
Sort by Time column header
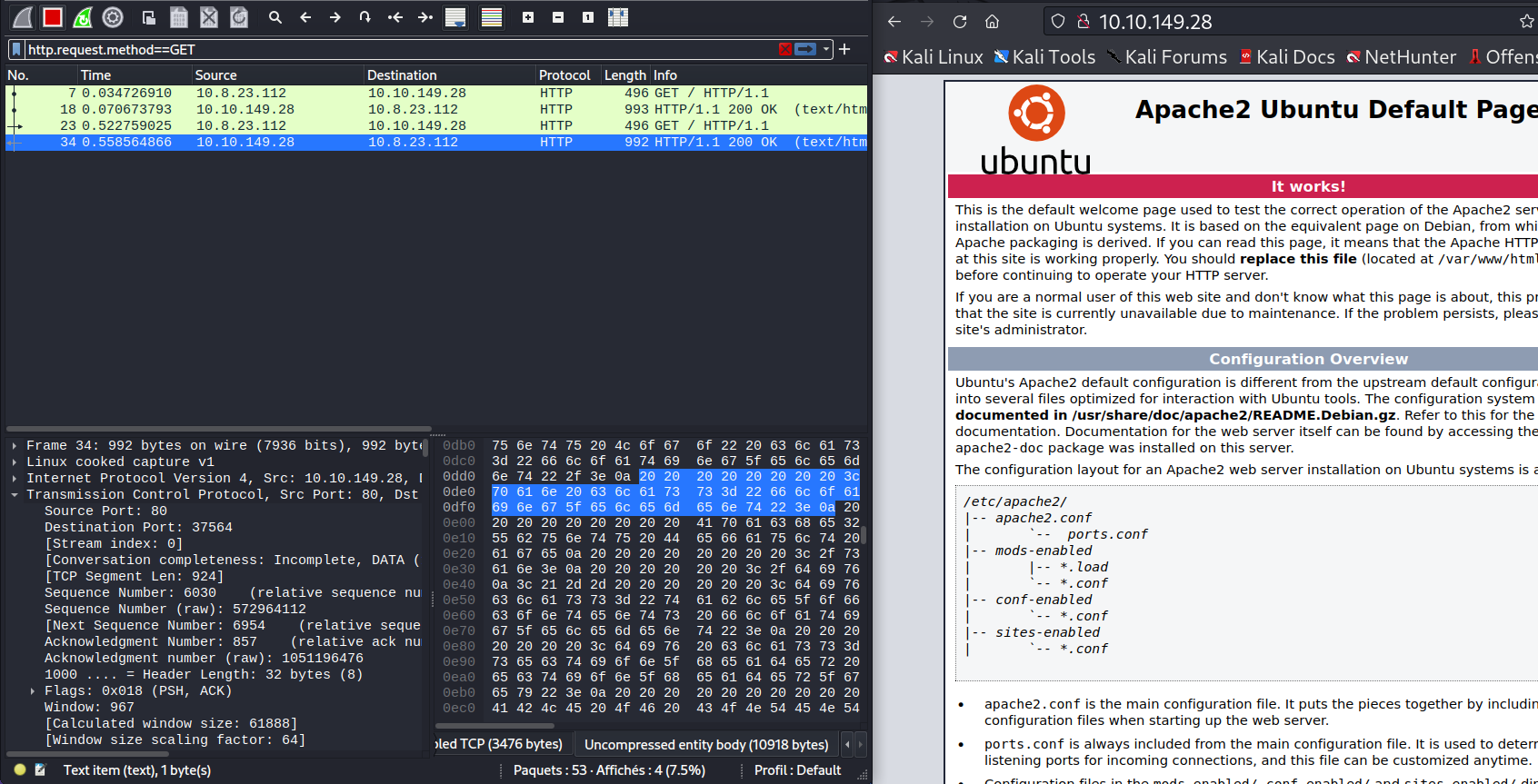click(135, 75)
